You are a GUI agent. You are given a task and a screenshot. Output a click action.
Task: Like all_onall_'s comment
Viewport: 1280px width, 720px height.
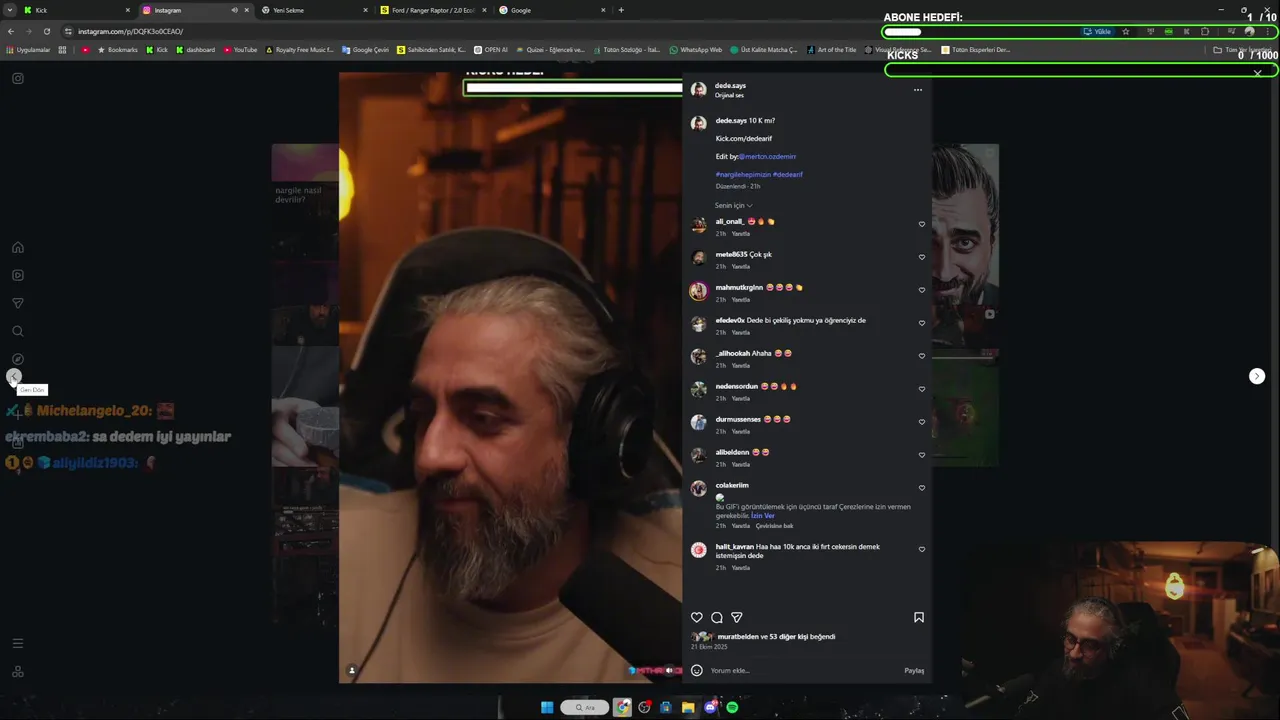922,224
